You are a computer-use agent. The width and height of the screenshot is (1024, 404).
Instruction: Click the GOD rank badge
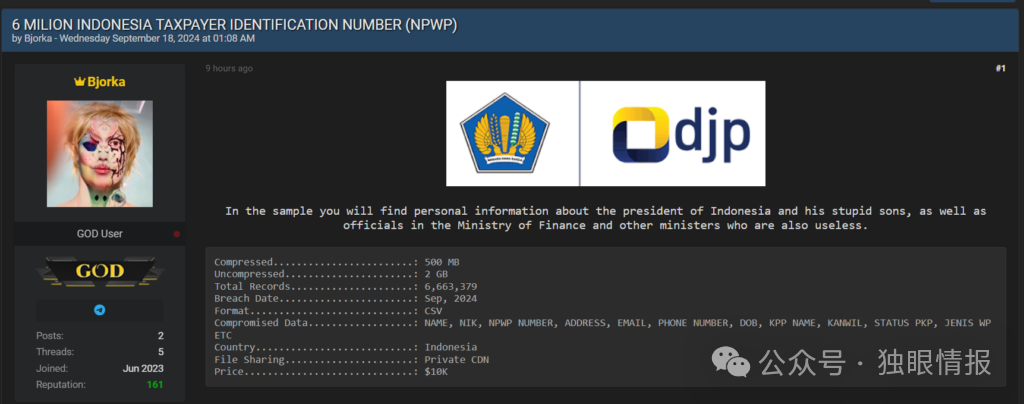click(x=100, y=271)
